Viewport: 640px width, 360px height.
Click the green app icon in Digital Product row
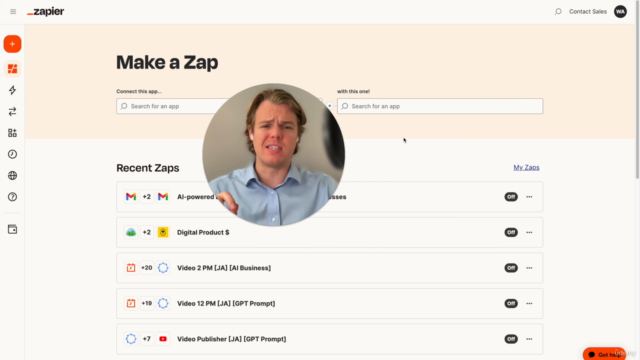point(131,232)
